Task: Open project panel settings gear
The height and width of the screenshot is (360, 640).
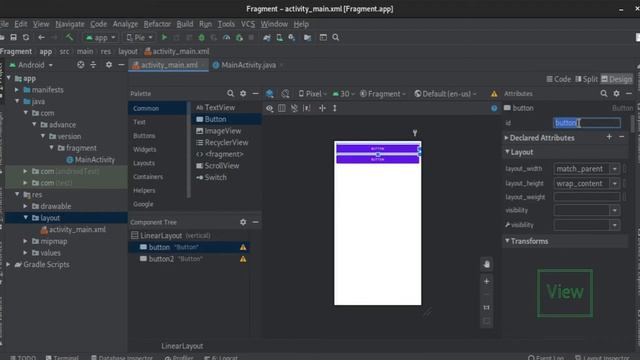Action: coord(109,65)
